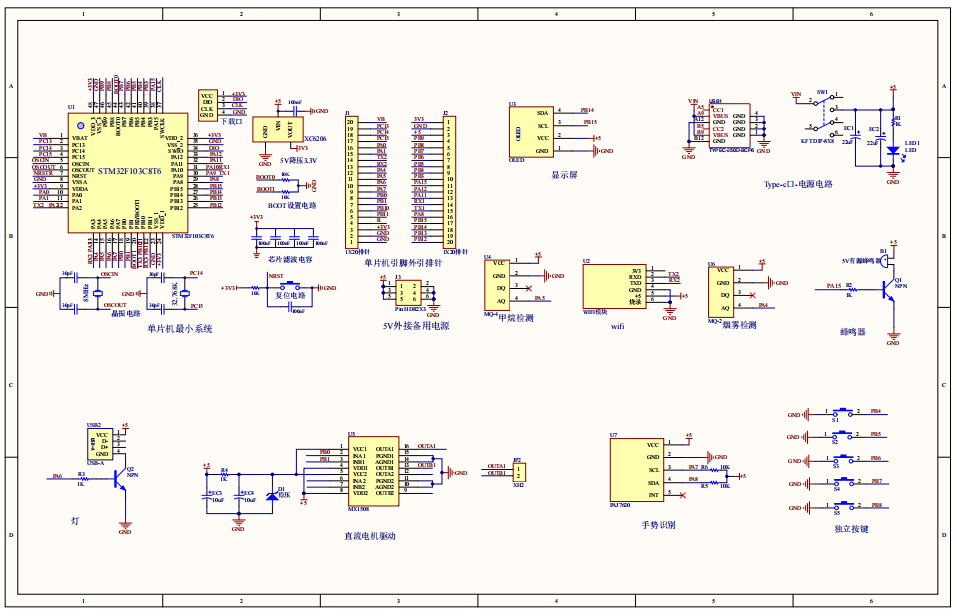Click the SW1 power switch symbol

[822, 112]
